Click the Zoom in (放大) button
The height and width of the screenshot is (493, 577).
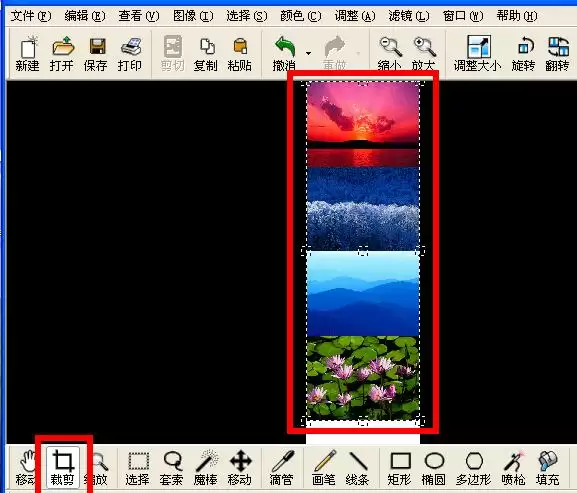pos(424,54)
